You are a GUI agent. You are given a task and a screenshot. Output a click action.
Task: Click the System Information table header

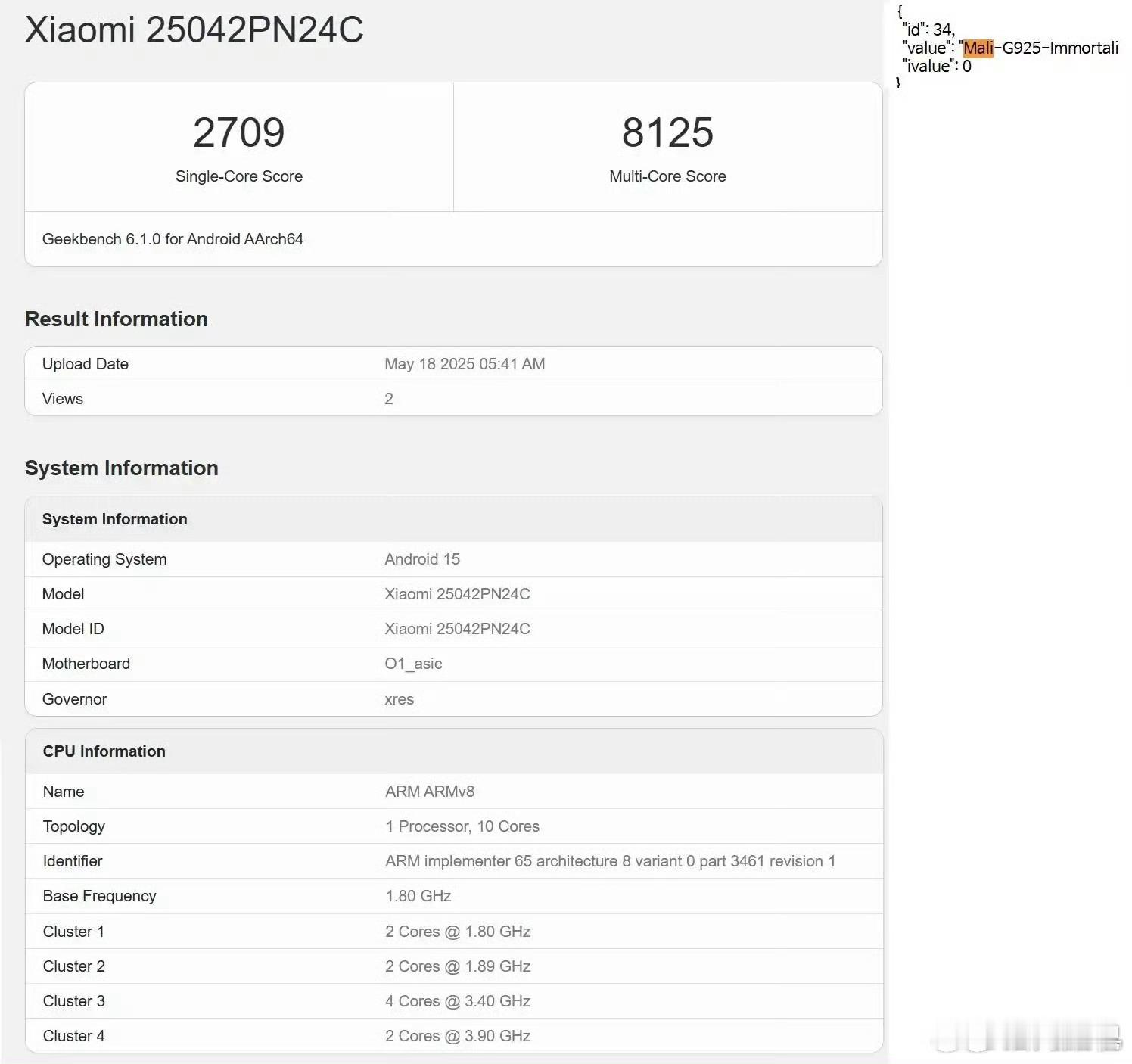(115, 519)
